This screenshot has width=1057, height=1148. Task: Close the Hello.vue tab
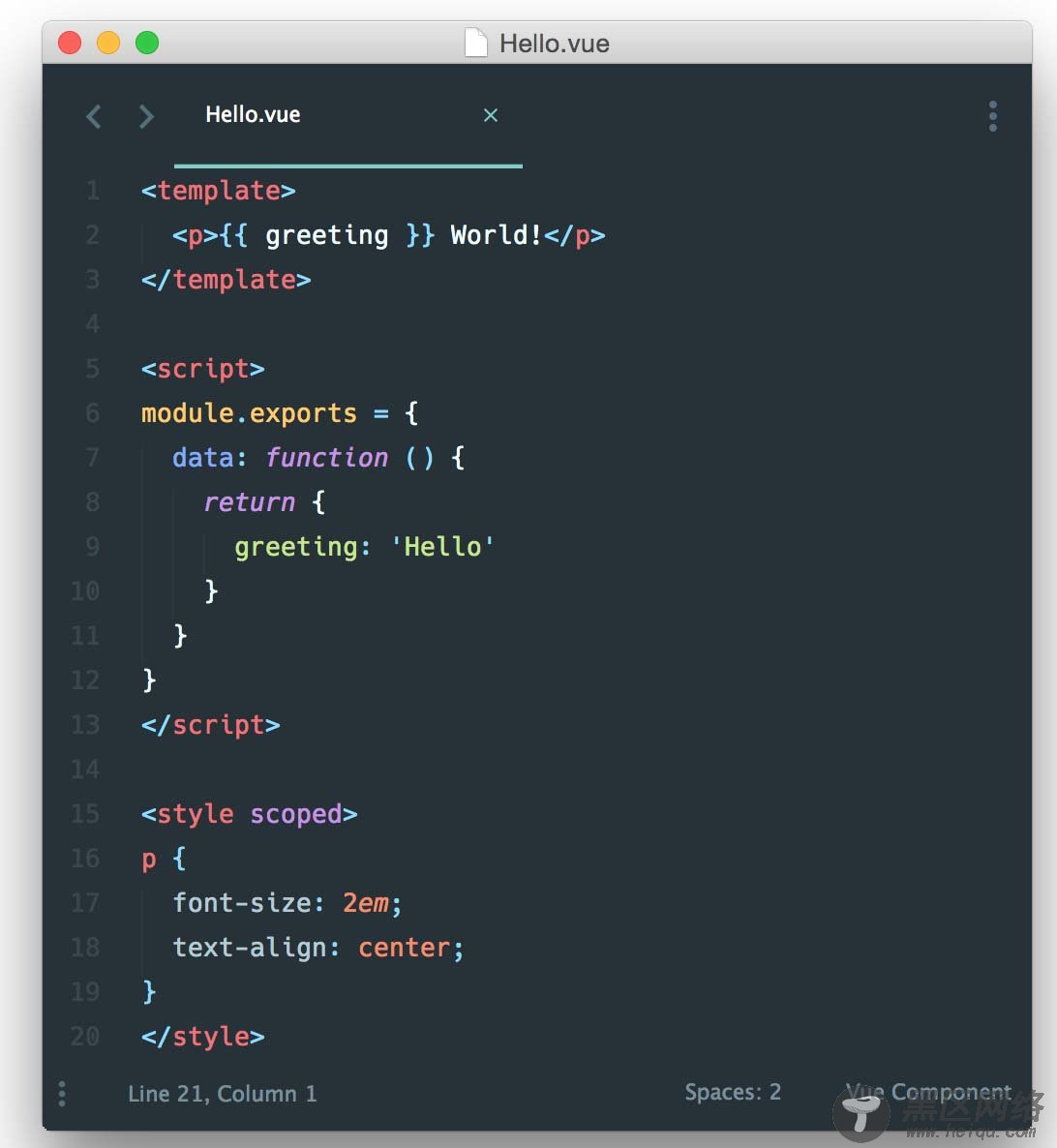point(491,115)
